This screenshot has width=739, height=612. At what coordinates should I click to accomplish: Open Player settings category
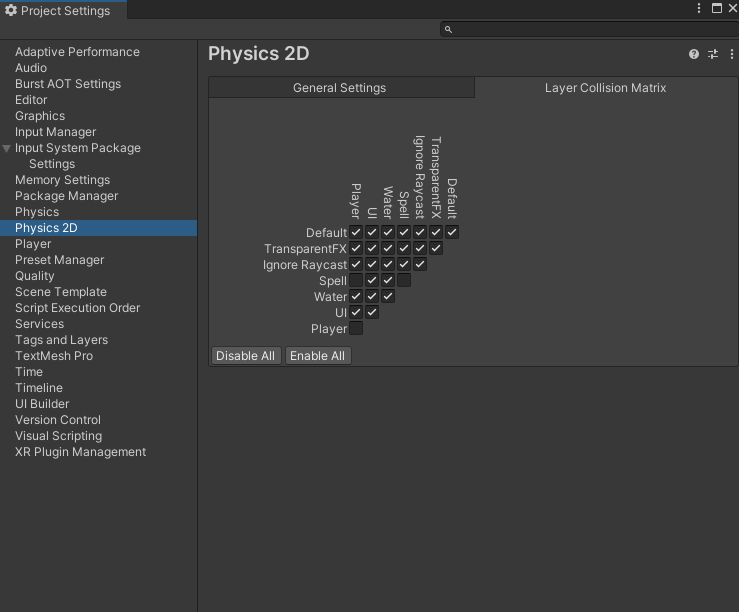tap(99, 244)
